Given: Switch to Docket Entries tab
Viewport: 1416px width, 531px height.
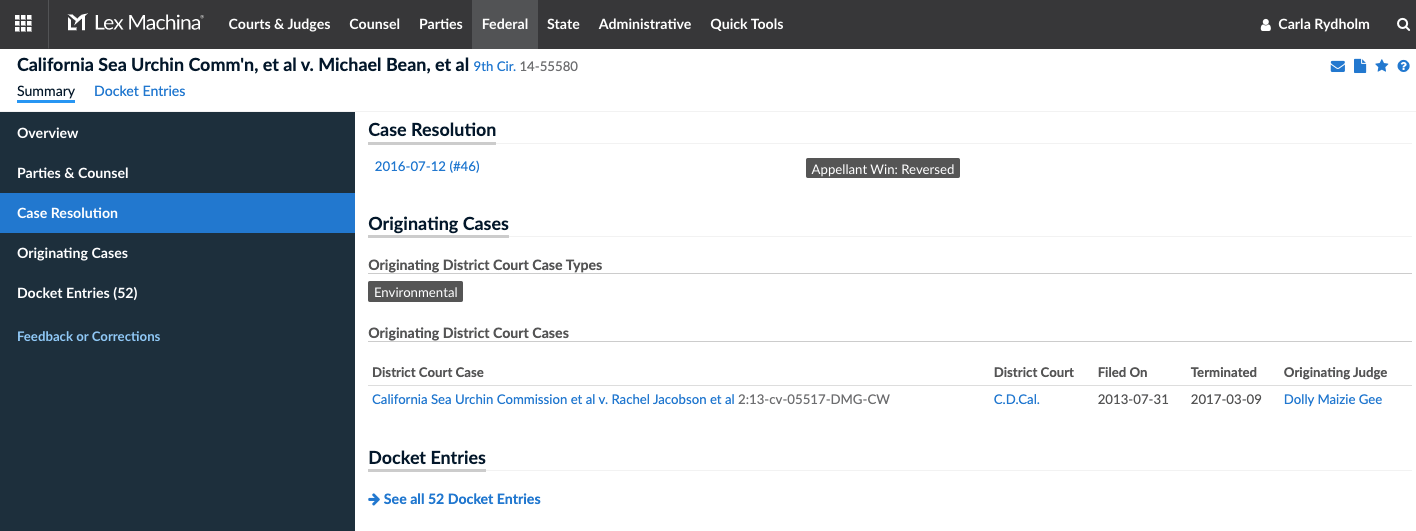Looking at the screenshot, I should [x=140, y=91].
